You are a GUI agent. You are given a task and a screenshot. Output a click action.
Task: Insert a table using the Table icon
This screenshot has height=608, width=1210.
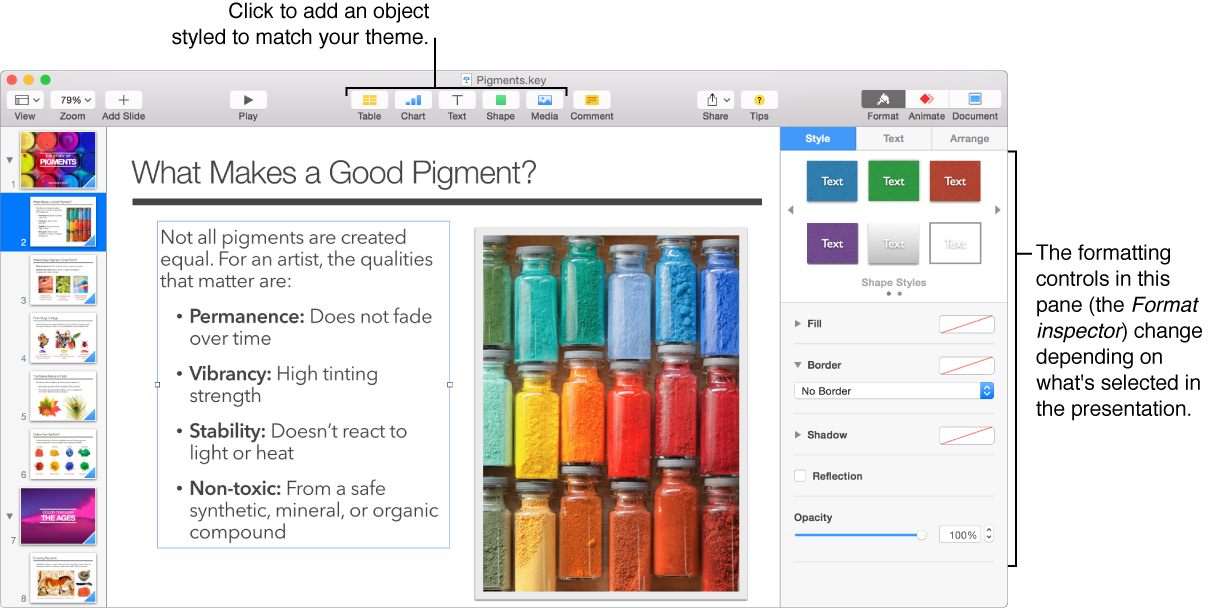pyautogui.click(x=369, y=100)
